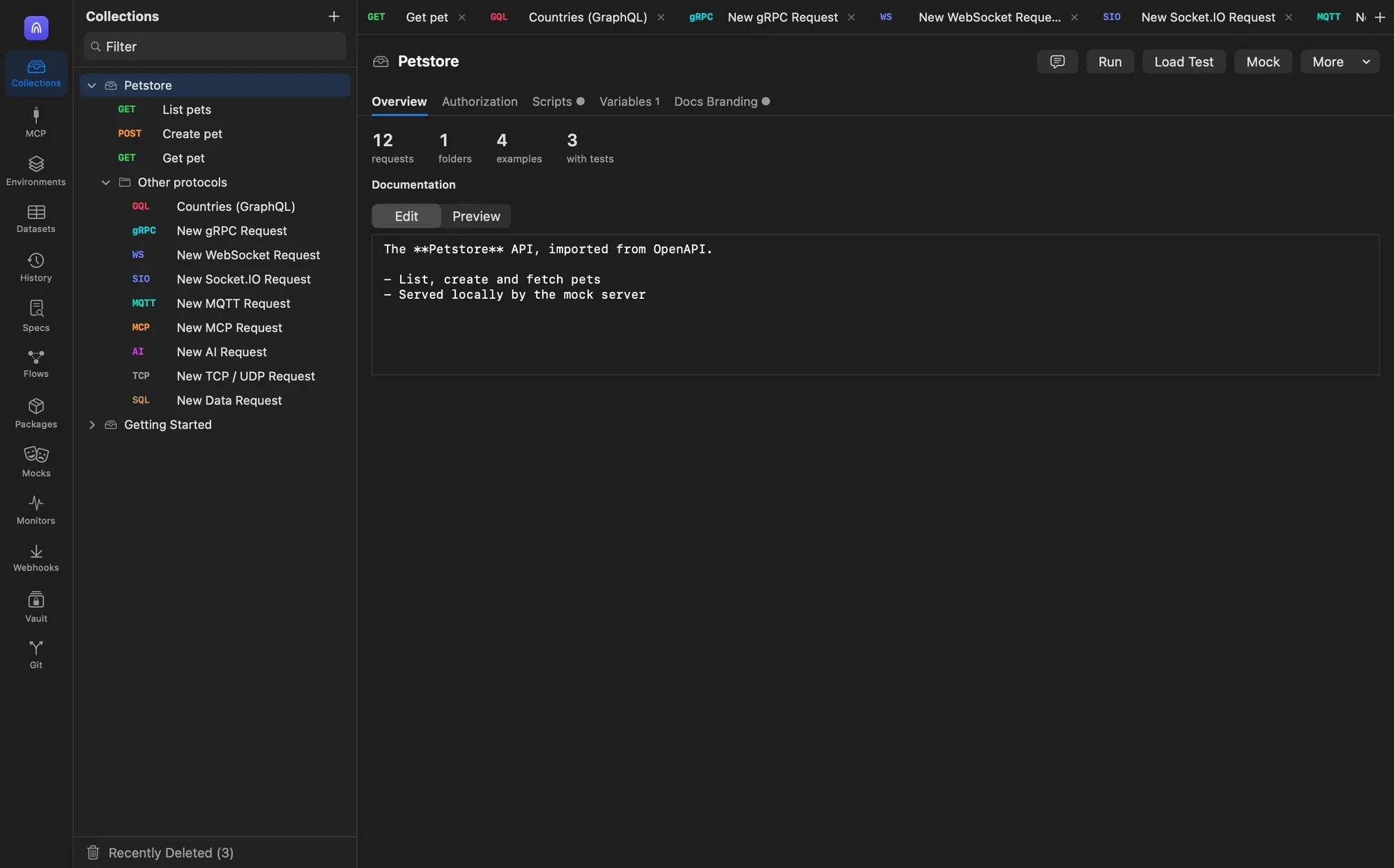Close the New gRPC Request tab
This screenshot has height=868, width=1394.
(x=851, y=17)
